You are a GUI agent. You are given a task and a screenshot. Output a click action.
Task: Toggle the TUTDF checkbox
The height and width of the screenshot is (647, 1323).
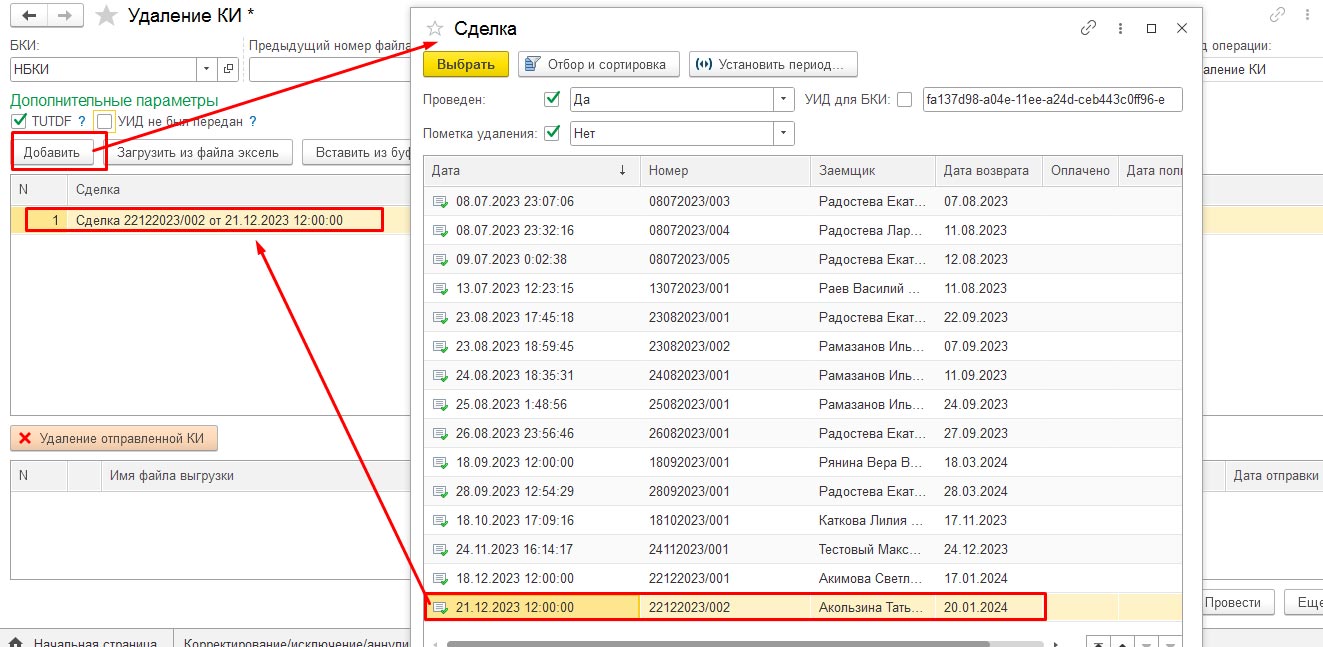(x=19, y=121)
